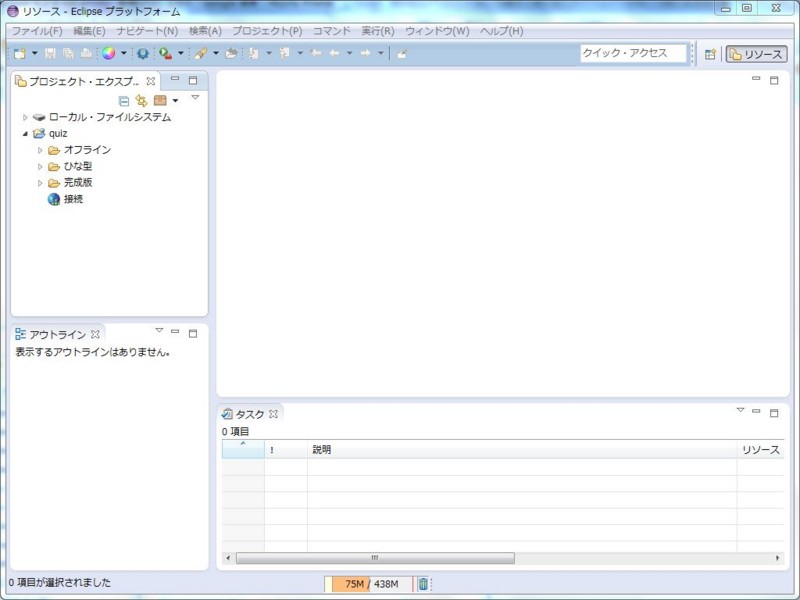Toggle Link with Editor in Project Explorer
This screenshot has width=800, height=600.
(x=141, y=101)
